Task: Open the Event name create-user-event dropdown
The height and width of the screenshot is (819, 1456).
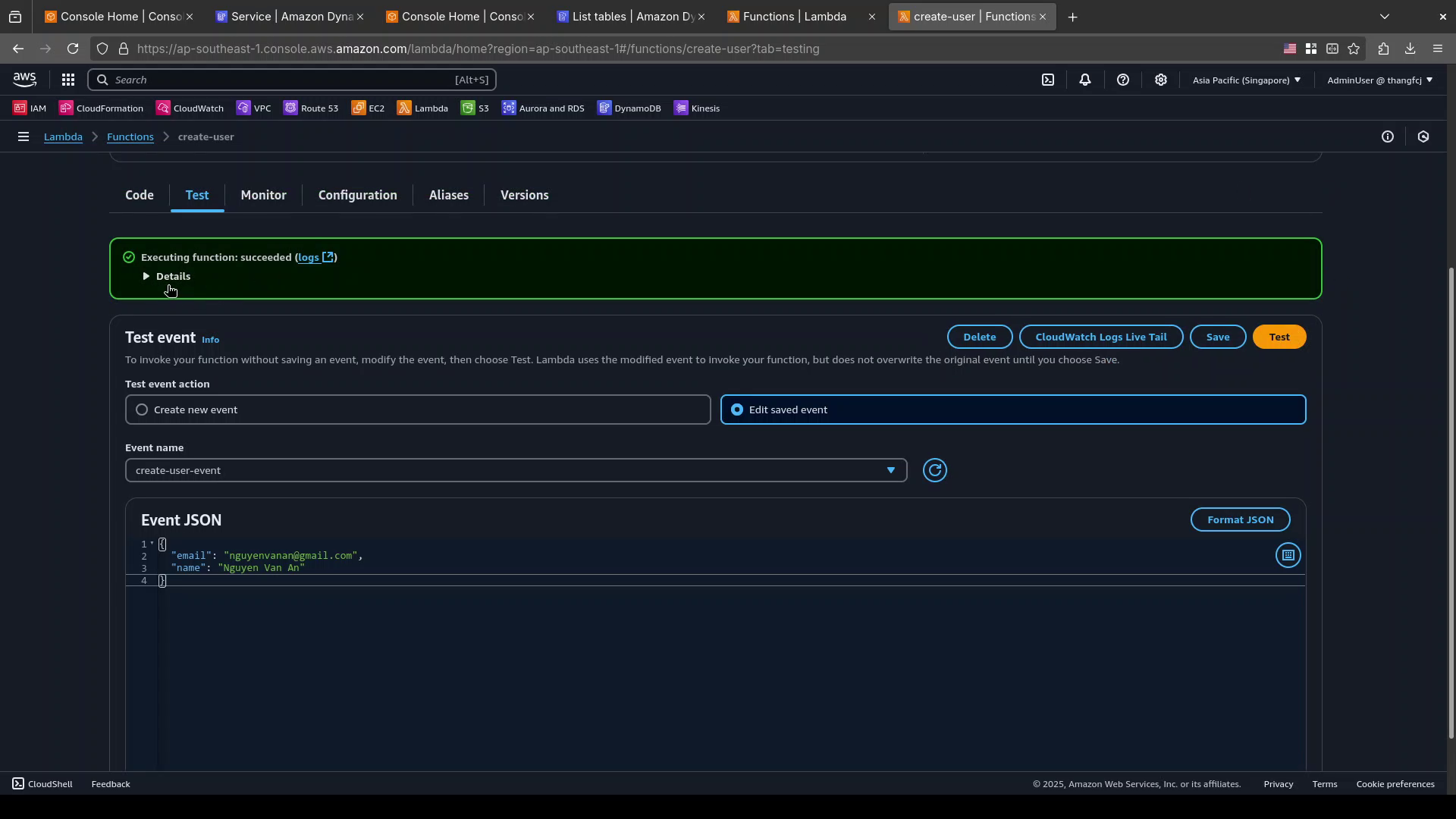Action: point(516,470)
